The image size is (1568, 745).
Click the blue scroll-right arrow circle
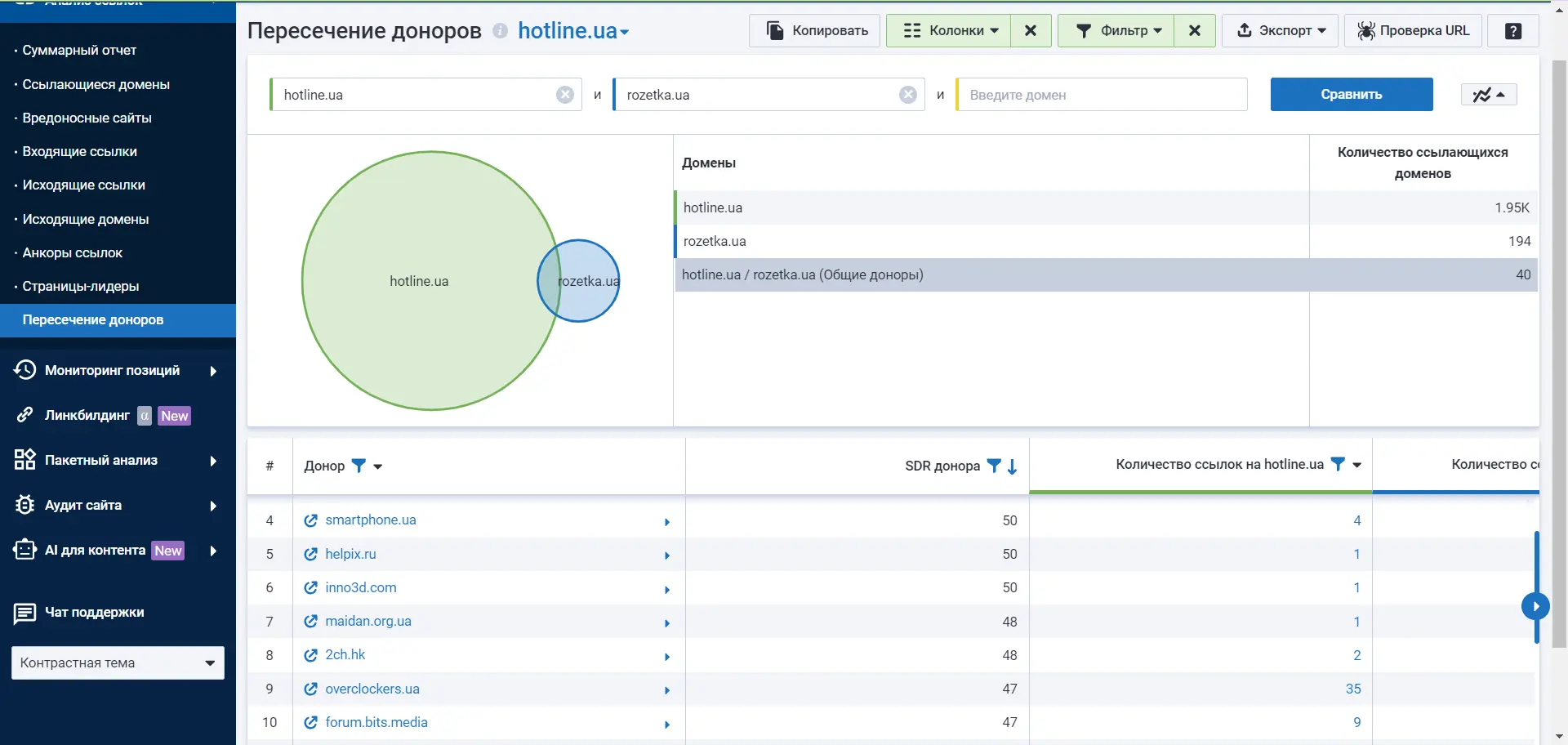point(1535,606)
